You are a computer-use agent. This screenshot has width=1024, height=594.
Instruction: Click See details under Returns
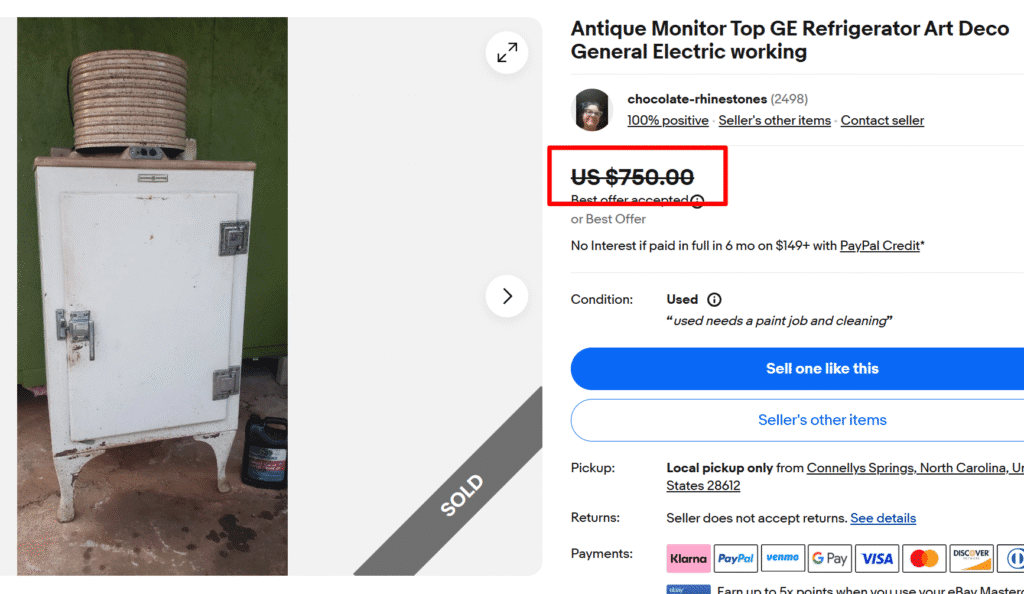click(883, 518)
